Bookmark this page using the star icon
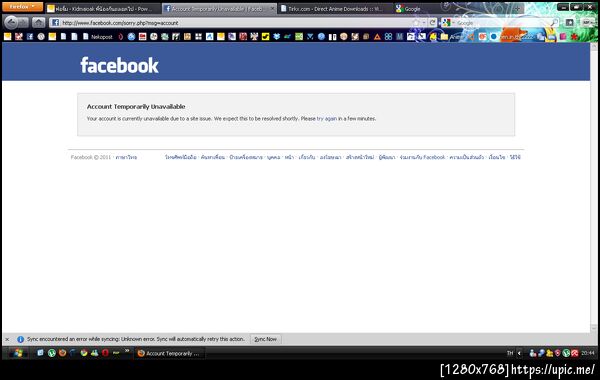600x380 pixels. pyautogui.click(x=416, y=23)
